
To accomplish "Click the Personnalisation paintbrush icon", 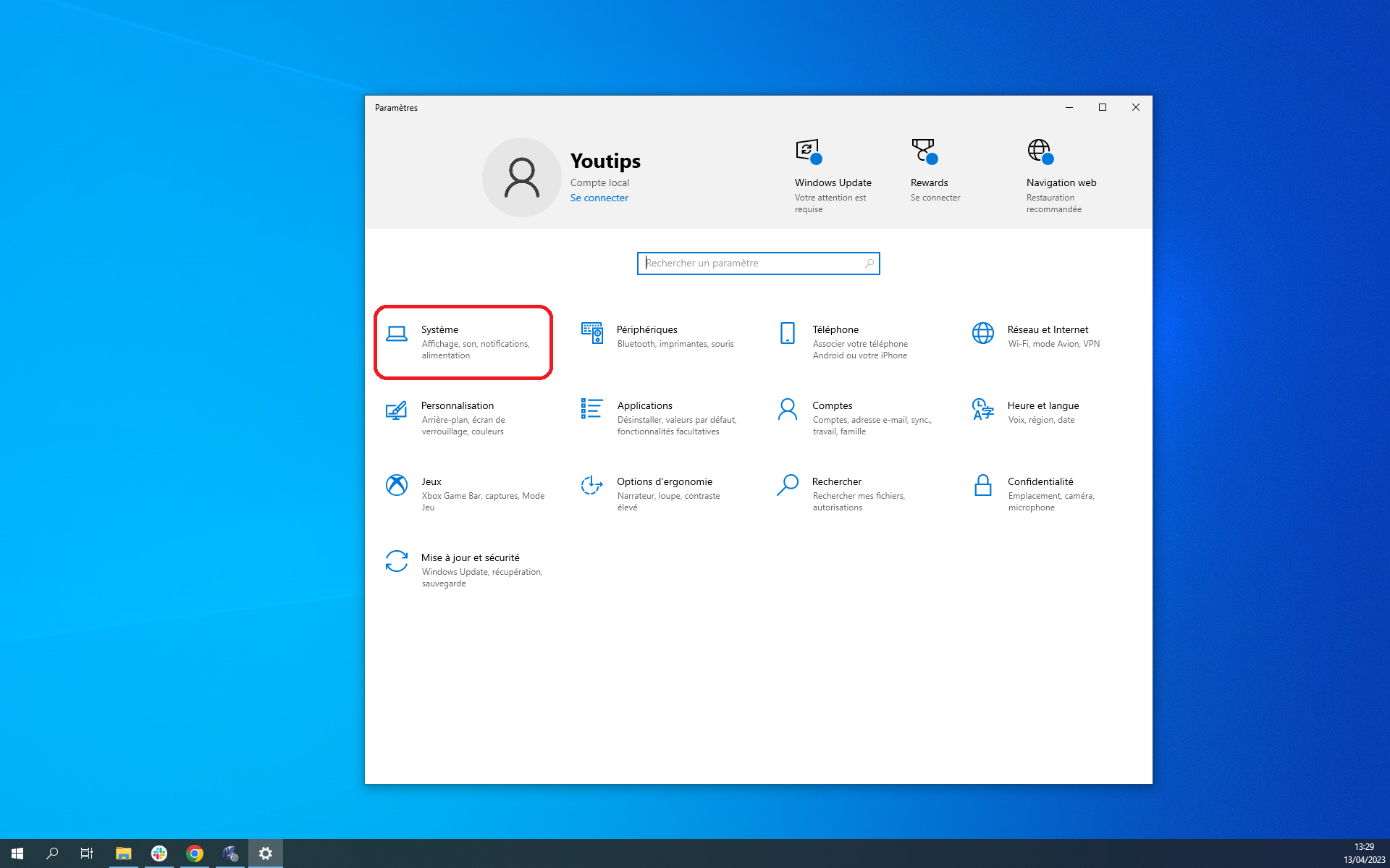I will (396, 410).
